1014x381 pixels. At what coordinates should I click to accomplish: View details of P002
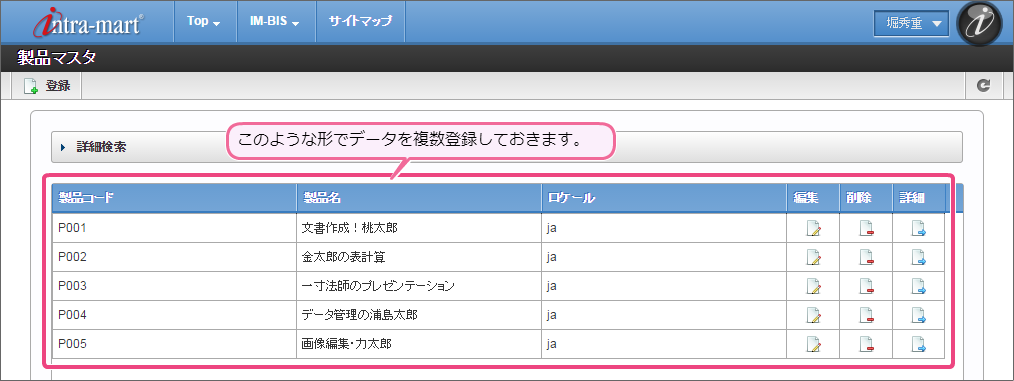[918, 257]
